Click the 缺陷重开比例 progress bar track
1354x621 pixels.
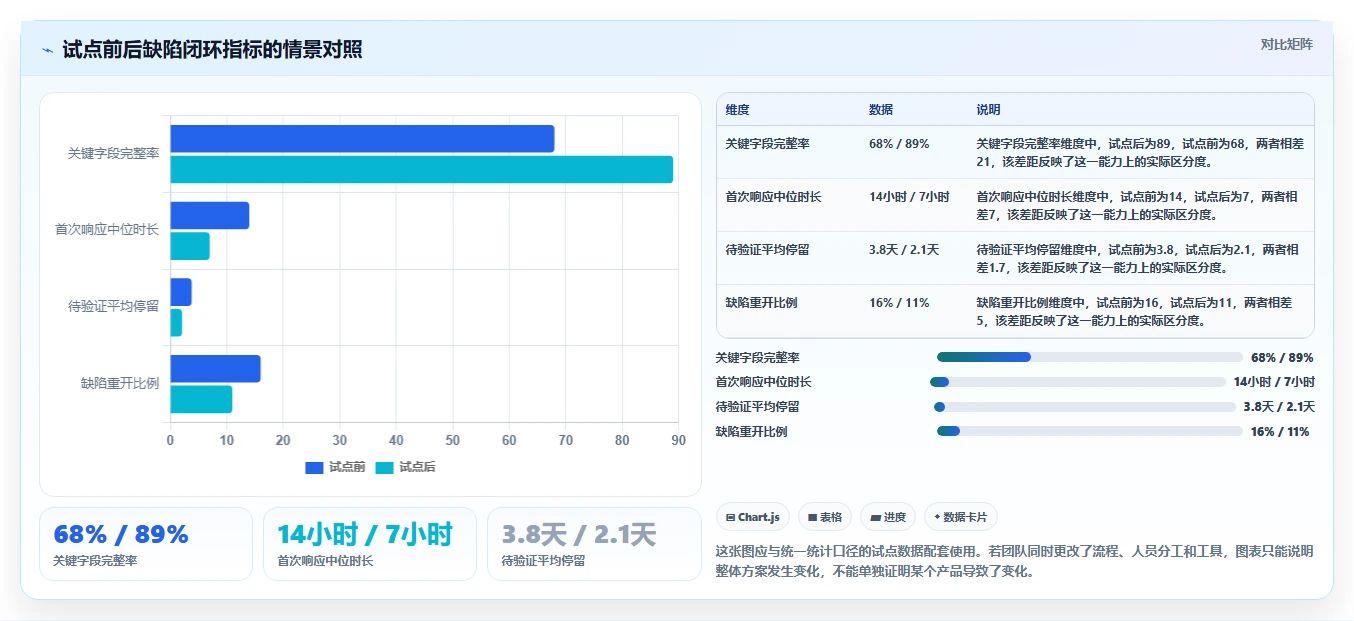point(1090,431)
